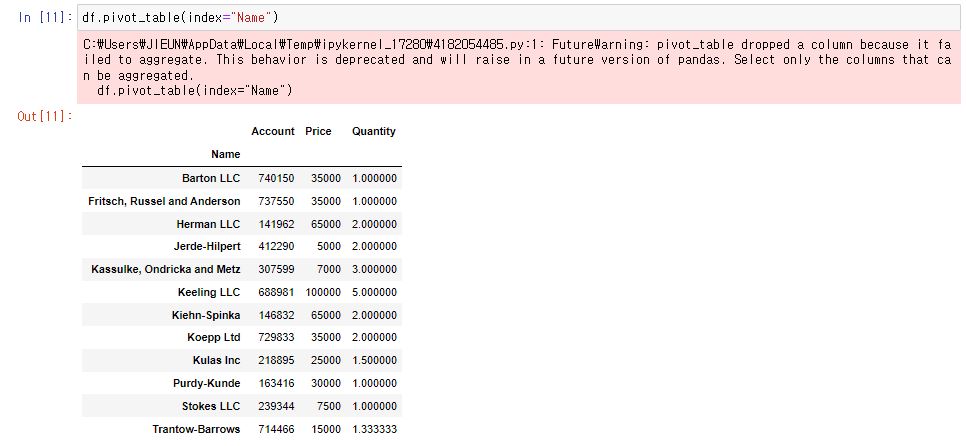This screenshot has width=966, height=446.
Task: Click the Herman LLC row label
Action: 208,224
